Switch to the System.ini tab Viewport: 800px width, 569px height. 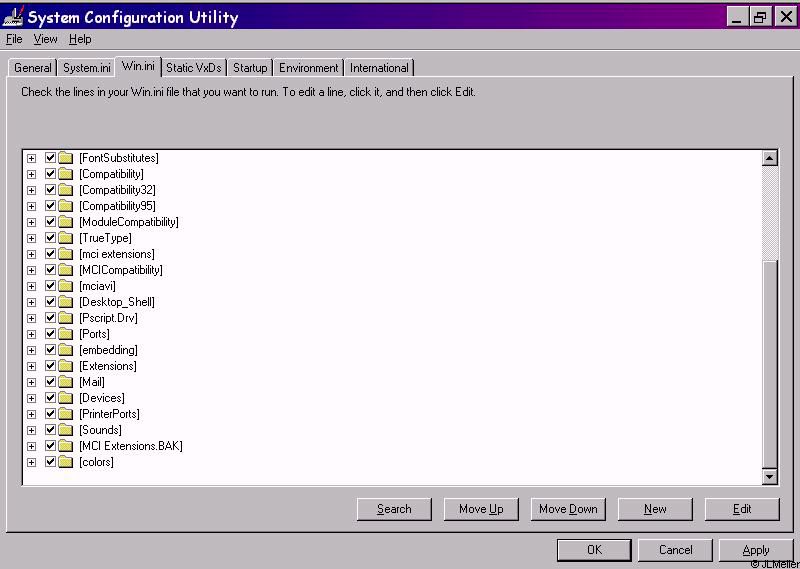87,68
